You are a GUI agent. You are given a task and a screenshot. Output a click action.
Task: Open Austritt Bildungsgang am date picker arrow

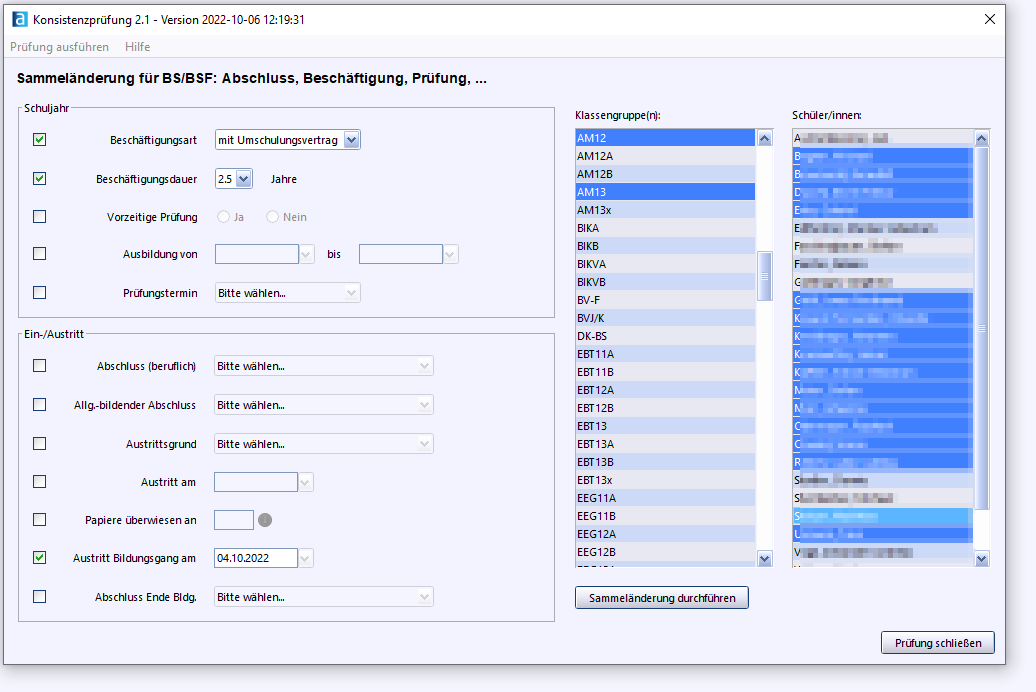(x=305, y=558)
